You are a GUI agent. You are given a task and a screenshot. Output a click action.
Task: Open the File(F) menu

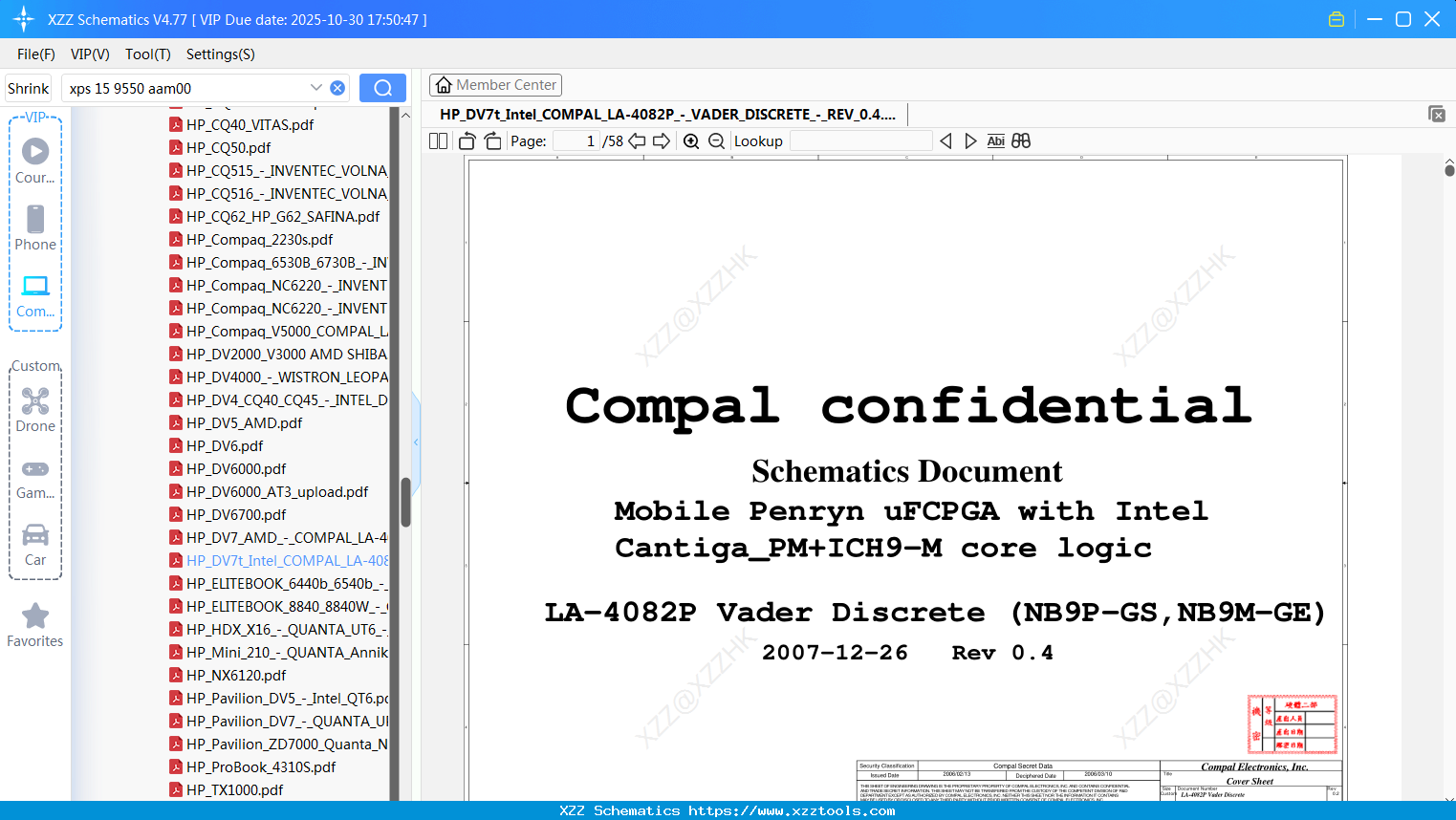pyautogui.click(x=36, y=54)
